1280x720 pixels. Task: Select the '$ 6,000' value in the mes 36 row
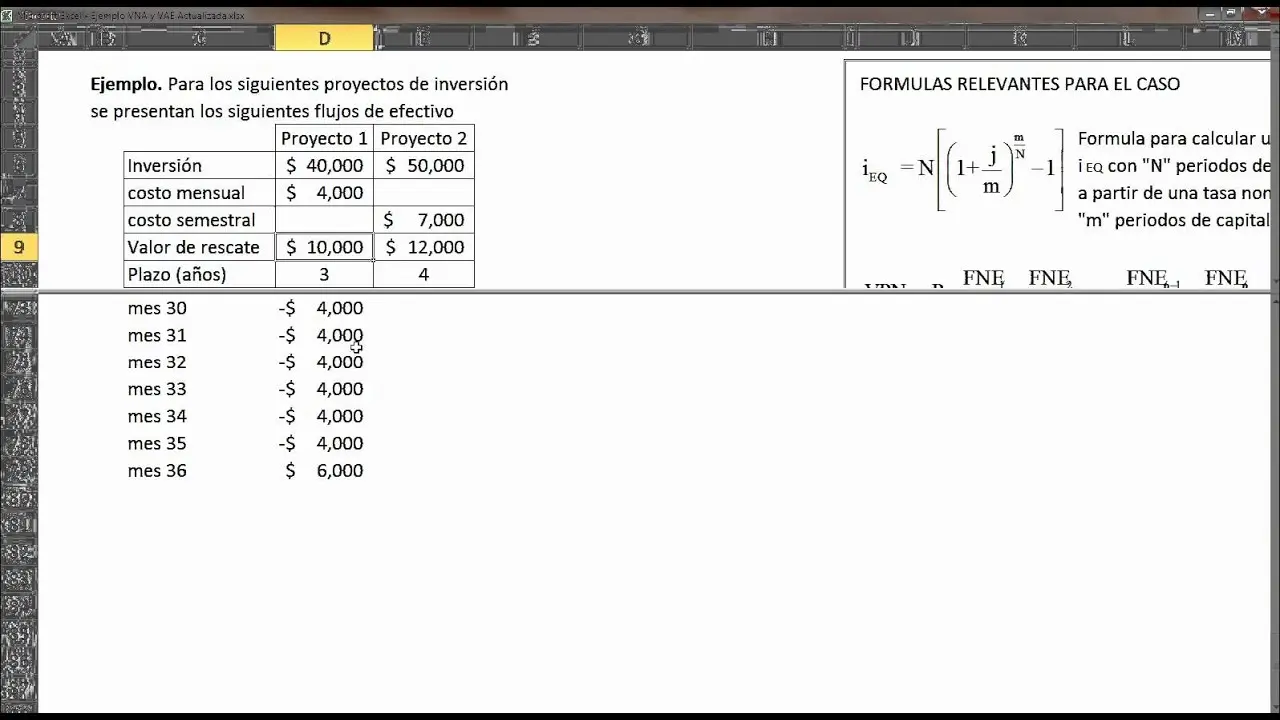[x=324, y=470]
